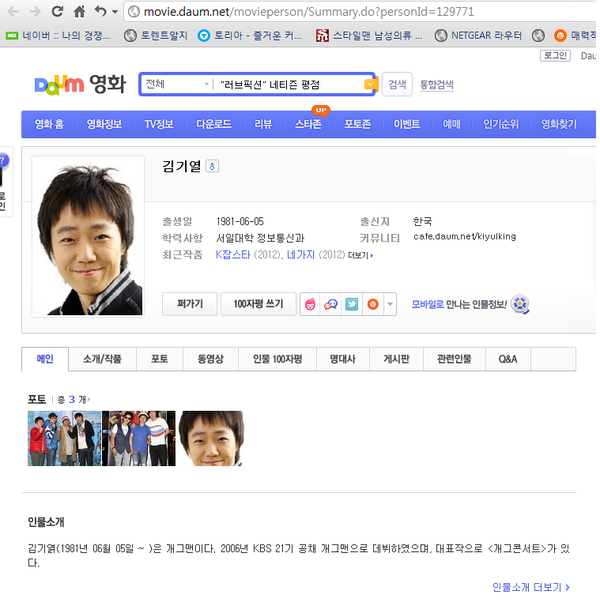Open the 스타일맨 남성의류 bookmark

369,36
